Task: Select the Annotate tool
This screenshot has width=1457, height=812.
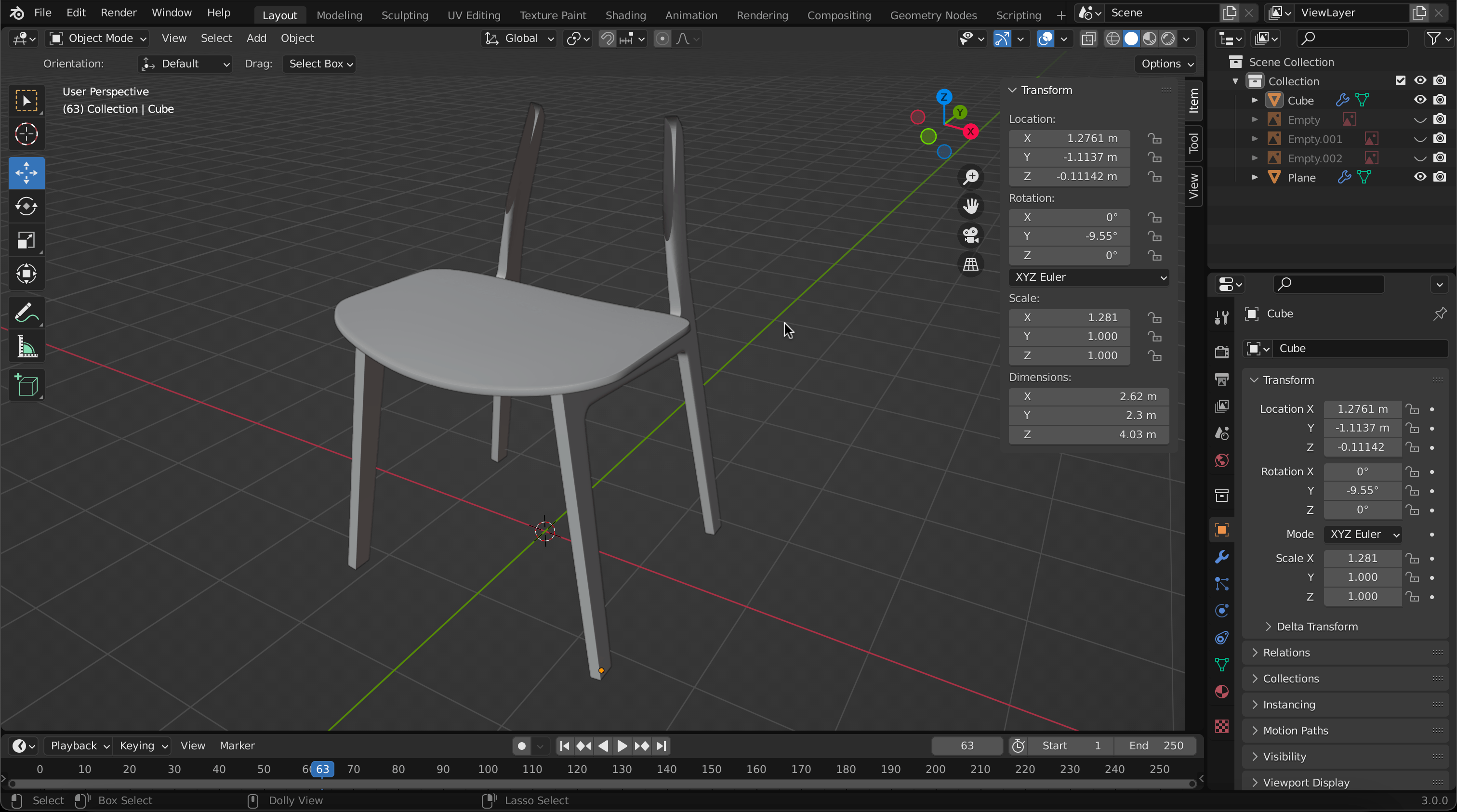Action: (x=26, y=312)
